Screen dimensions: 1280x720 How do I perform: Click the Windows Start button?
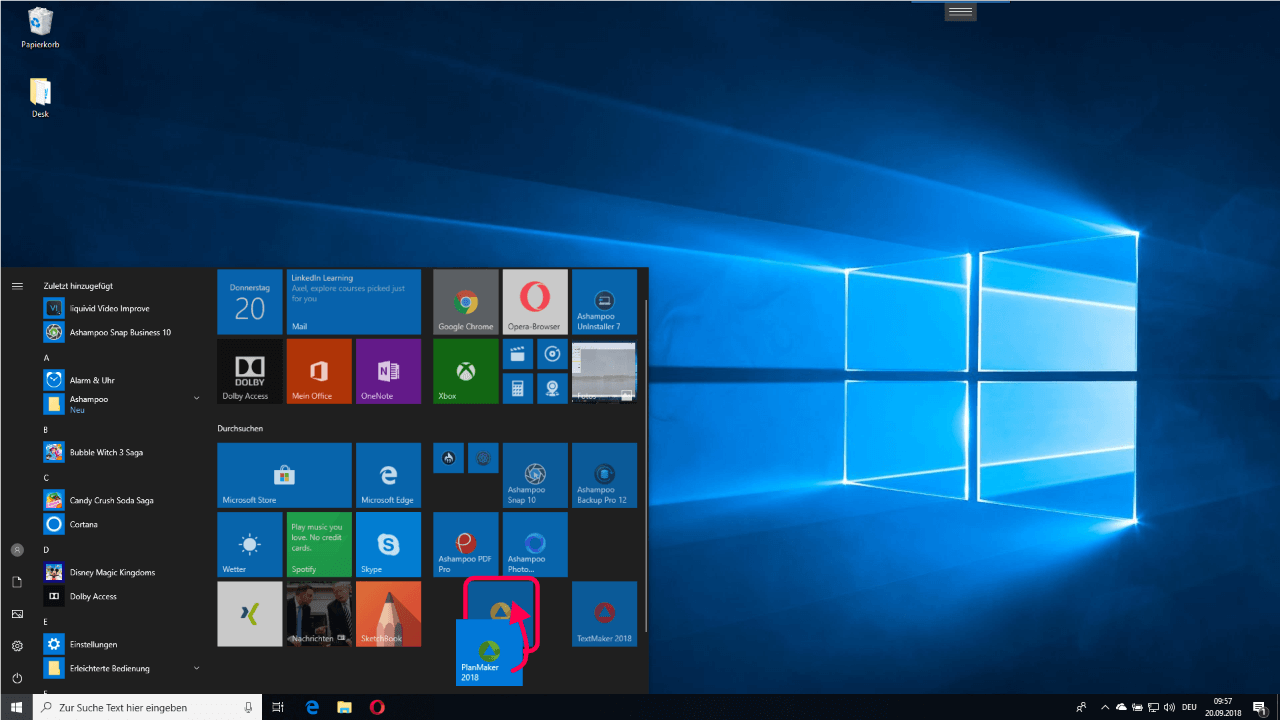[16, 707]
